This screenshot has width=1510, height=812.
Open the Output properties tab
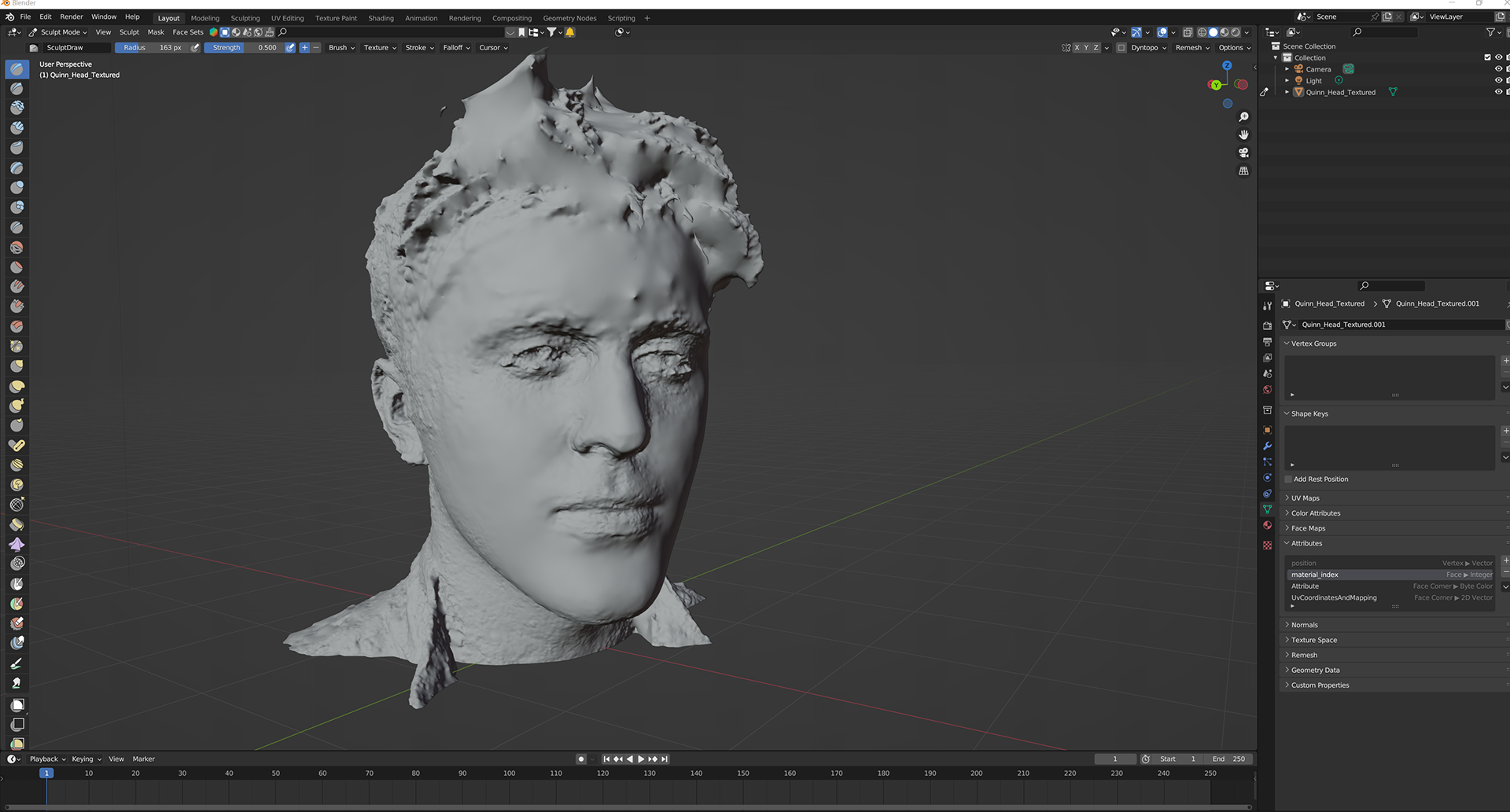1267,342
